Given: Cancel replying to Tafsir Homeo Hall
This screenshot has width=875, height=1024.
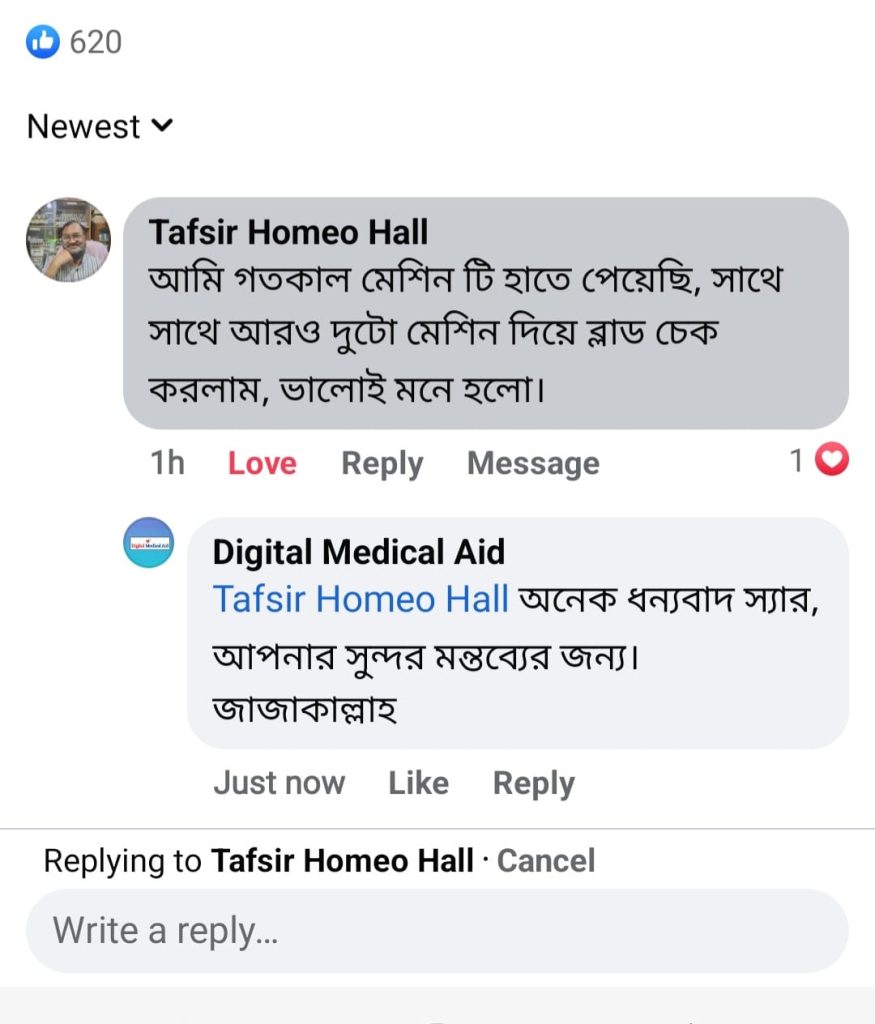Looking at the screenshot, I should pos(546,861).
